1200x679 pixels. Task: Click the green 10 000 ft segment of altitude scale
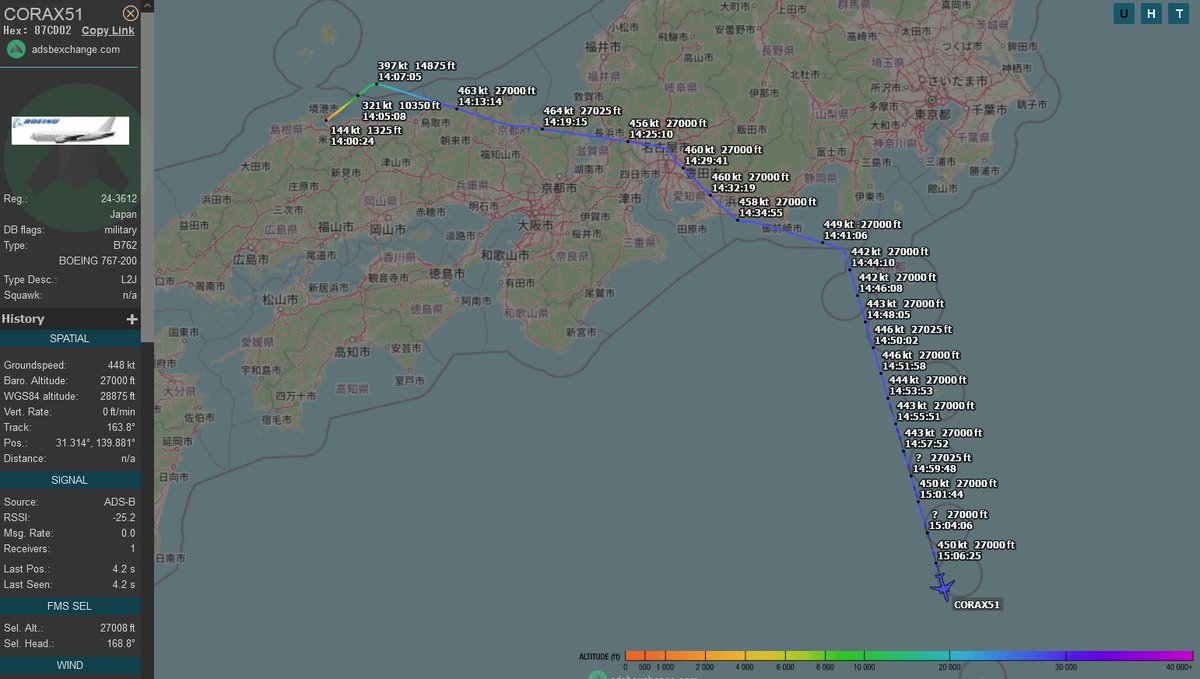point(866,656)
